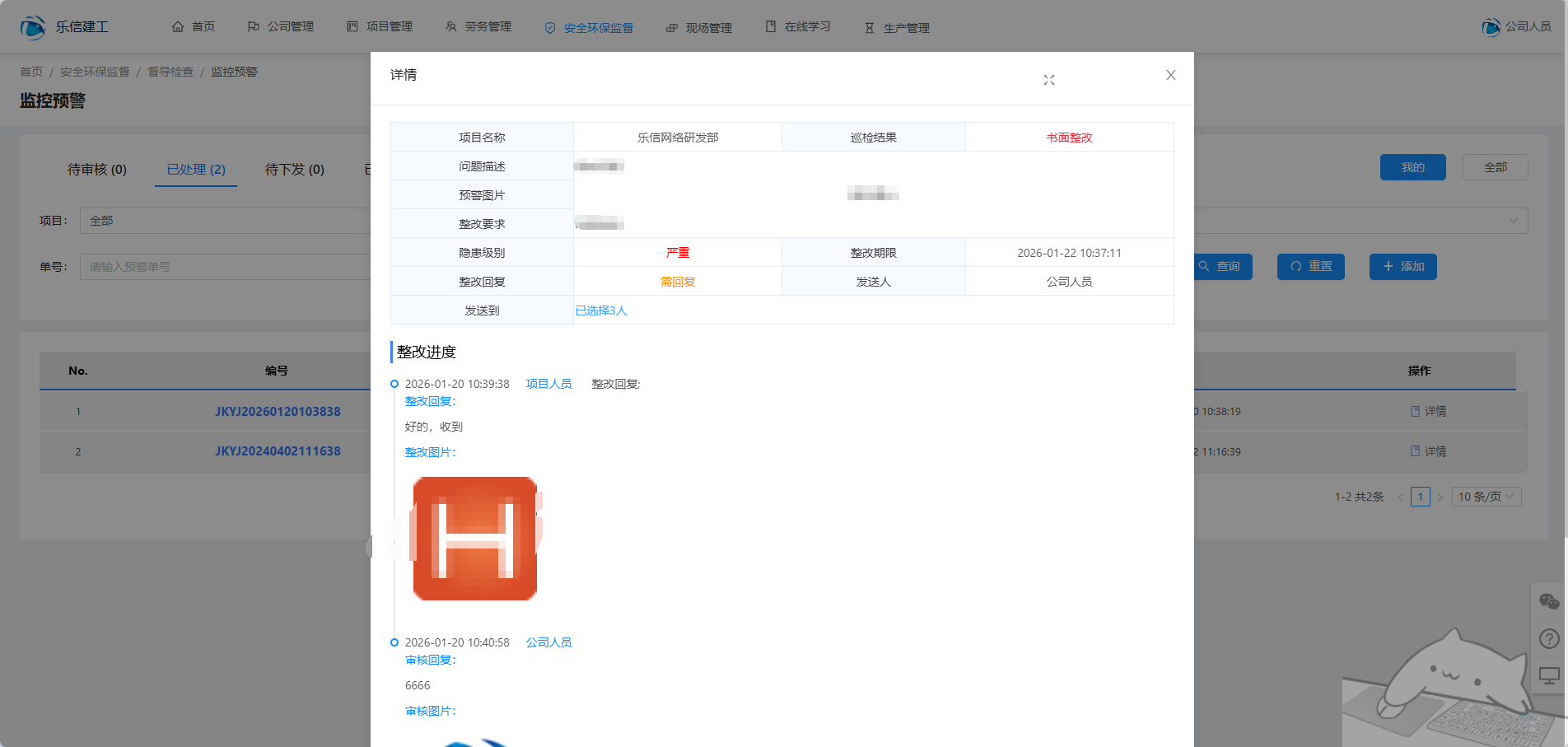This screenshot has height=747, width=1568.
Task: Click the 已选择3人 link
Action: click(x=601, y=310)
